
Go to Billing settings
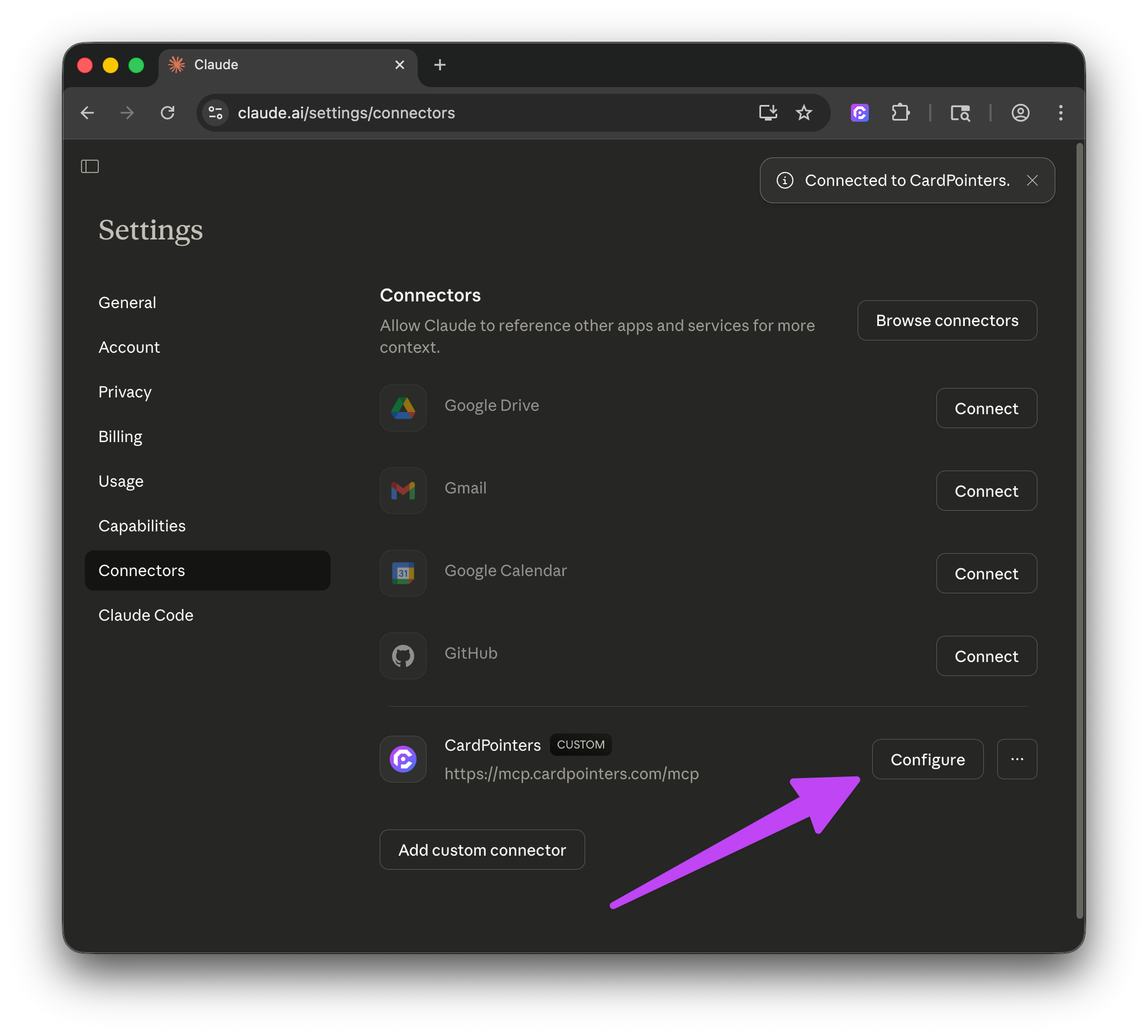coord(120,437)
